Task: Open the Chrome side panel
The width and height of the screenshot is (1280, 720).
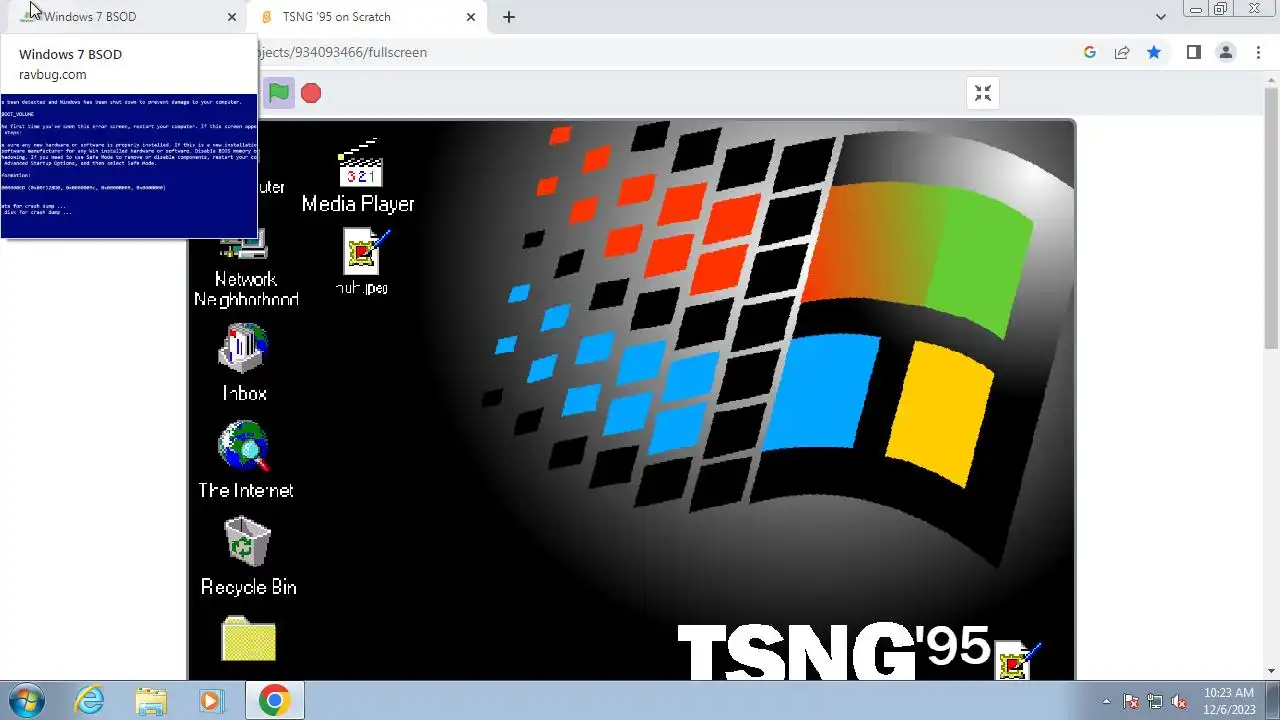Action: point(1193,52)
